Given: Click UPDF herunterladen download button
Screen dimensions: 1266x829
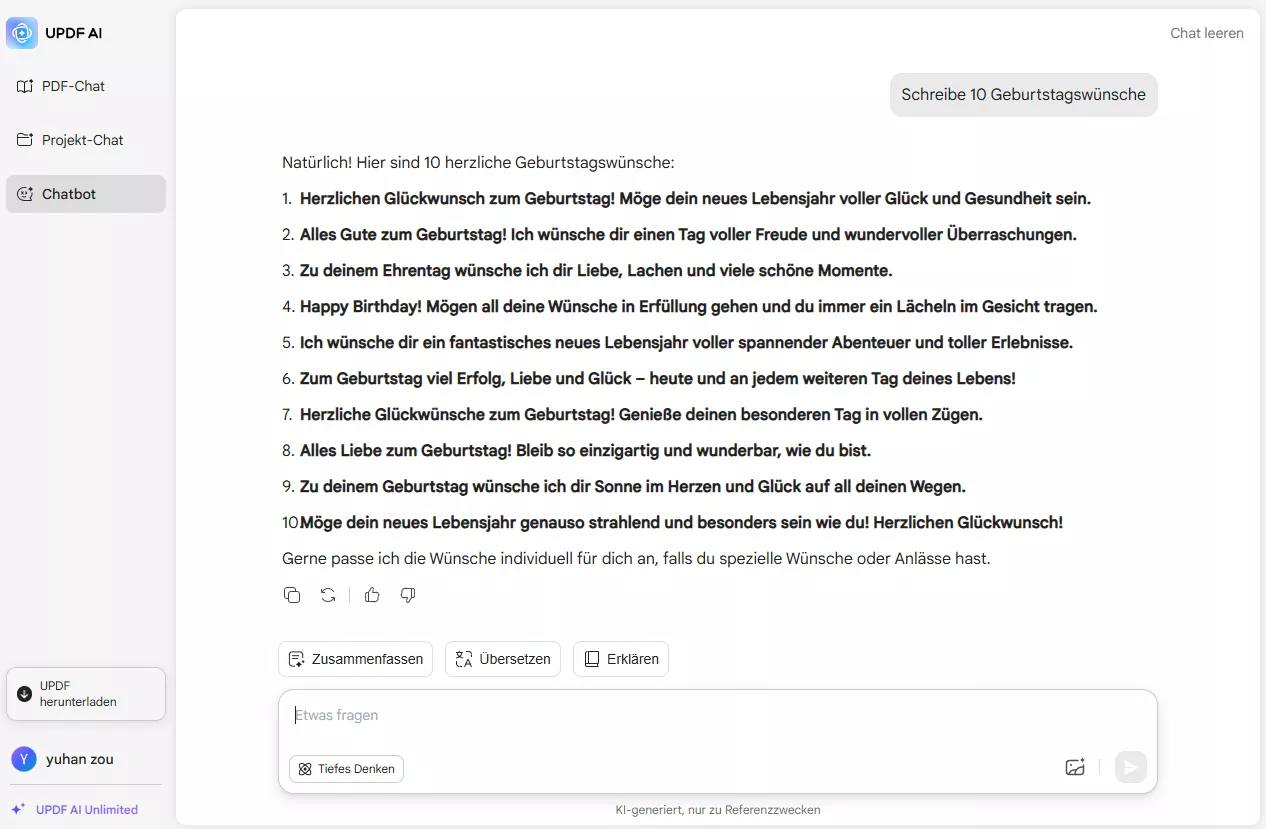Looking at the screenshot, I should (x=85, y=694).
